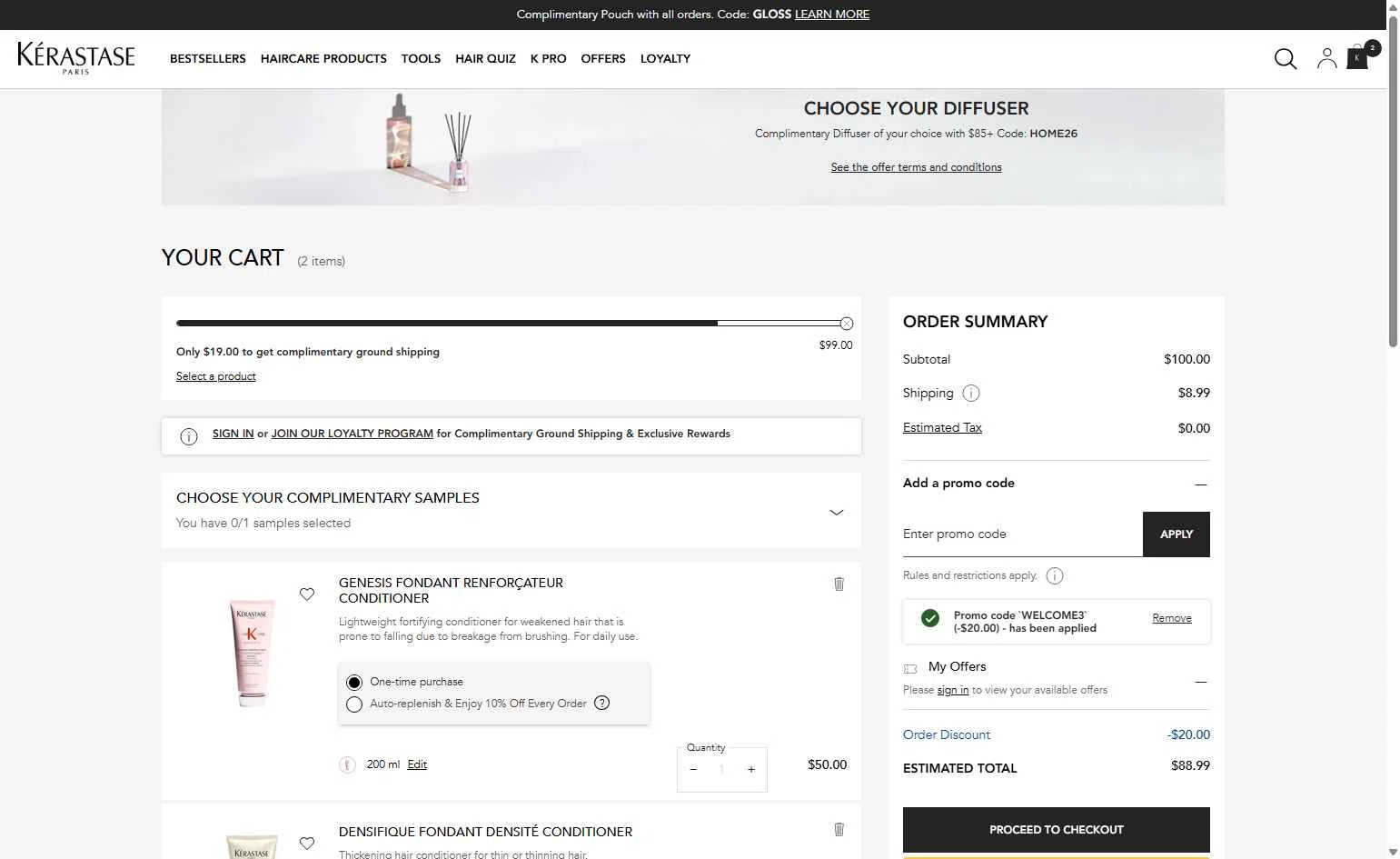The image size is (1400, 859).
Task: Click the Order Discount label
Action: (947, 734)
